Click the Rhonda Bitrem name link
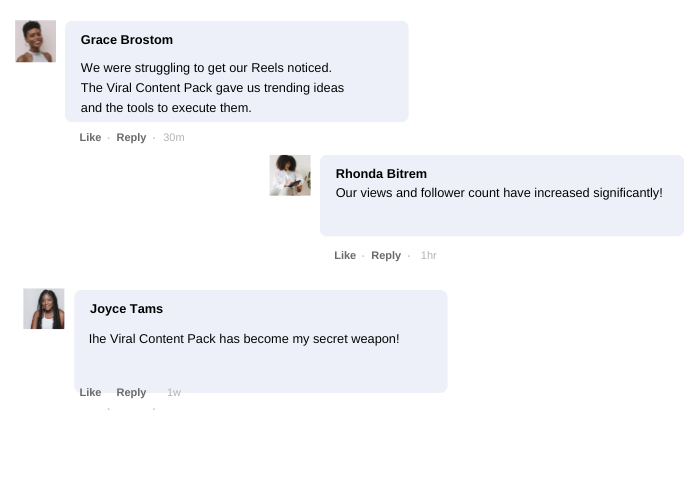 381,174
